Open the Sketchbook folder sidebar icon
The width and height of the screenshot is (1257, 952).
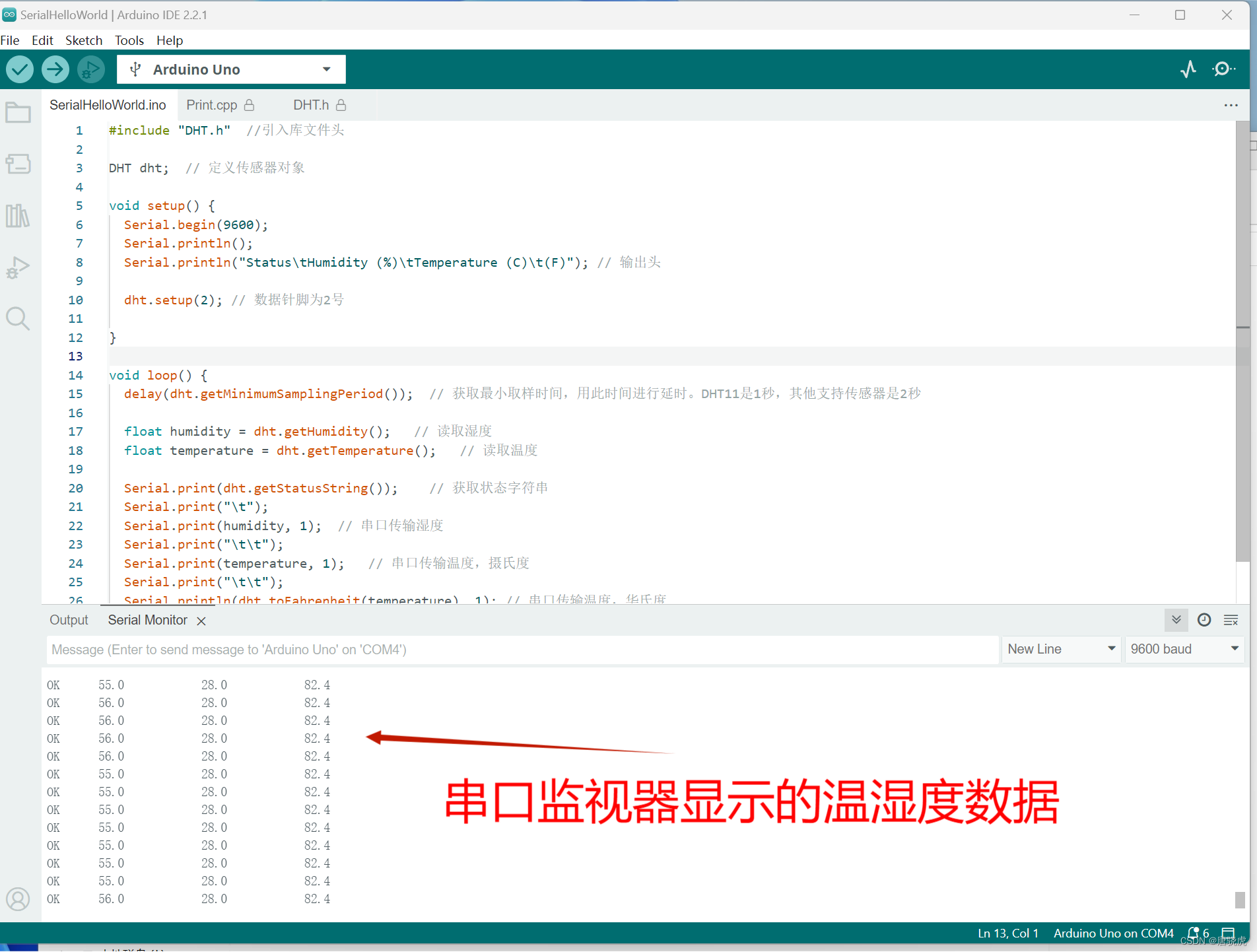pyautogui.click(x=18, y=112)
